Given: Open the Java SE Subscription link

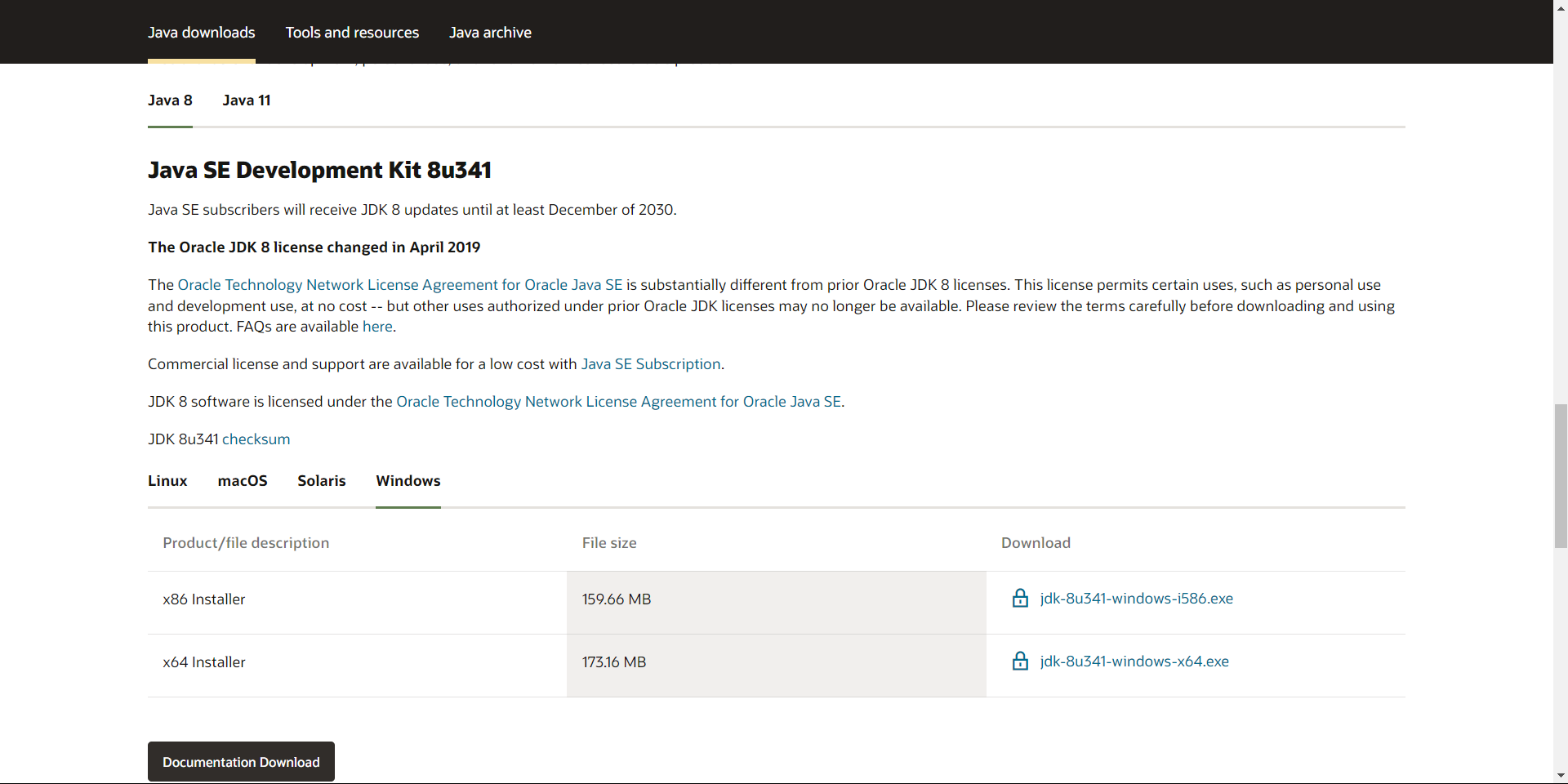Looking at the screenshot, I should [650, 364].
